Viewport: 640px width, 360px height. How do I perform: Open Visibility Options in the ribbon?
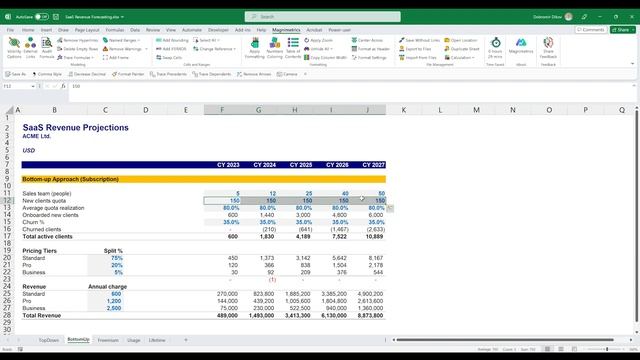[x=14, y=48]
